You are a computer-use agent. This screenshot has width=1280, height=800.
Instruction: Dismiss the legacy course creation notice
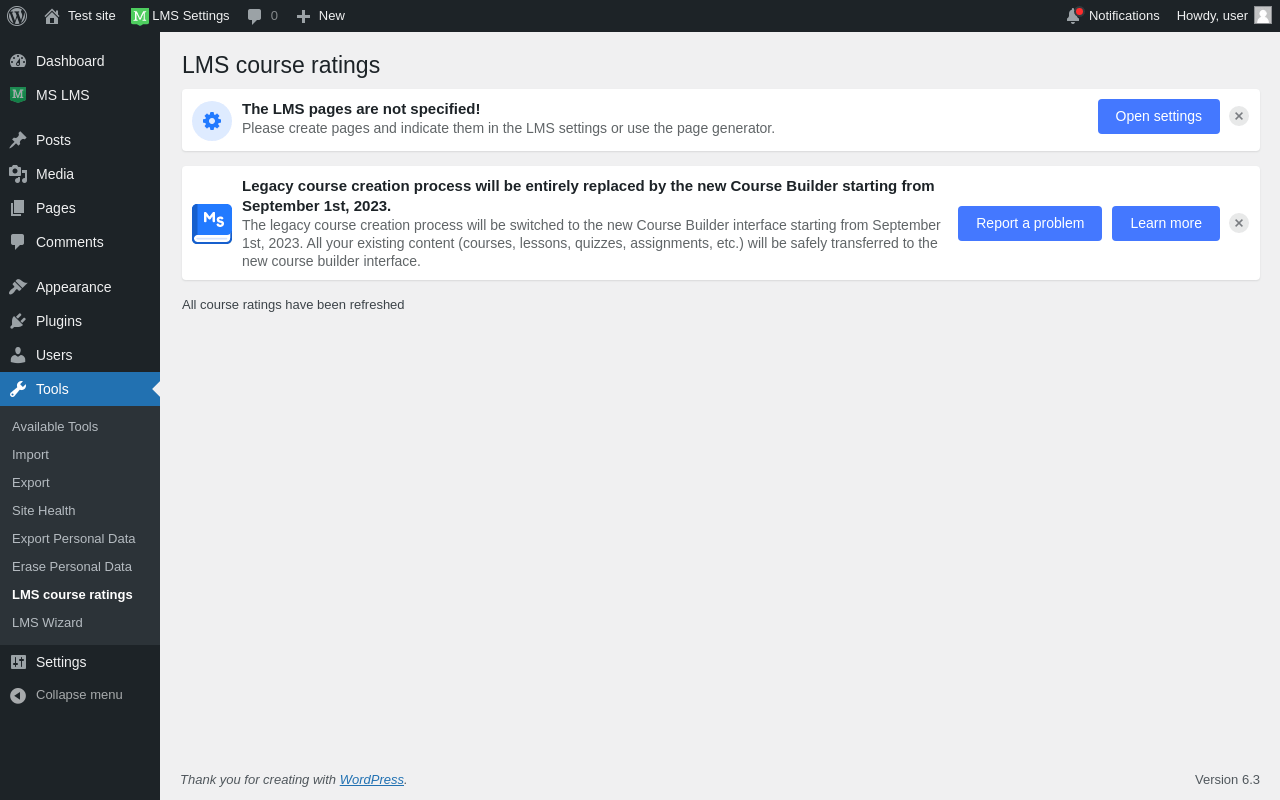click(1239, 223)
